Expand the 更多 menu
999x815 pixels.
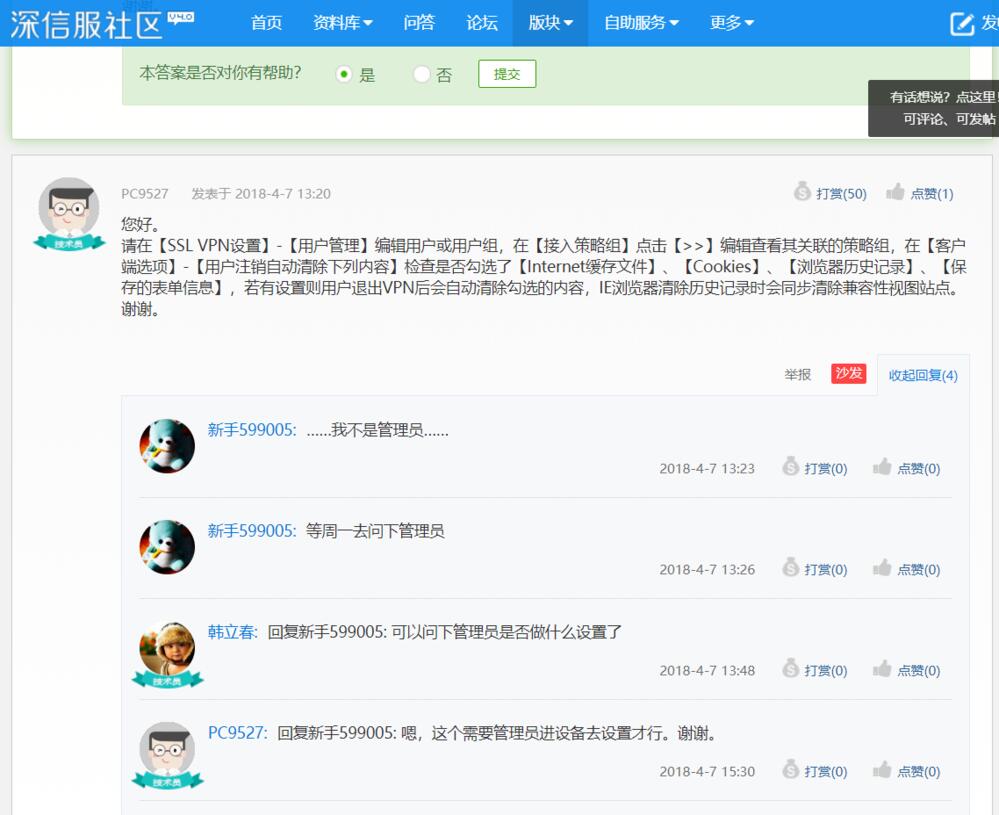point(732,23)
